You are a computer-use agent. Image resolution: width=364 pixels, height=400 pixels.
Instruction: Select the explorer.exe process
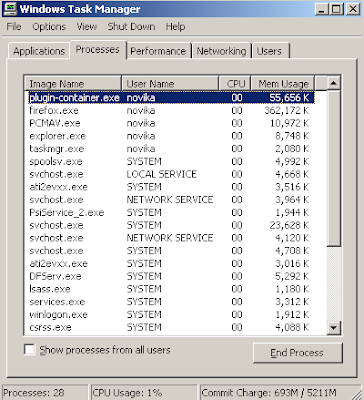(x=171, y=136)
